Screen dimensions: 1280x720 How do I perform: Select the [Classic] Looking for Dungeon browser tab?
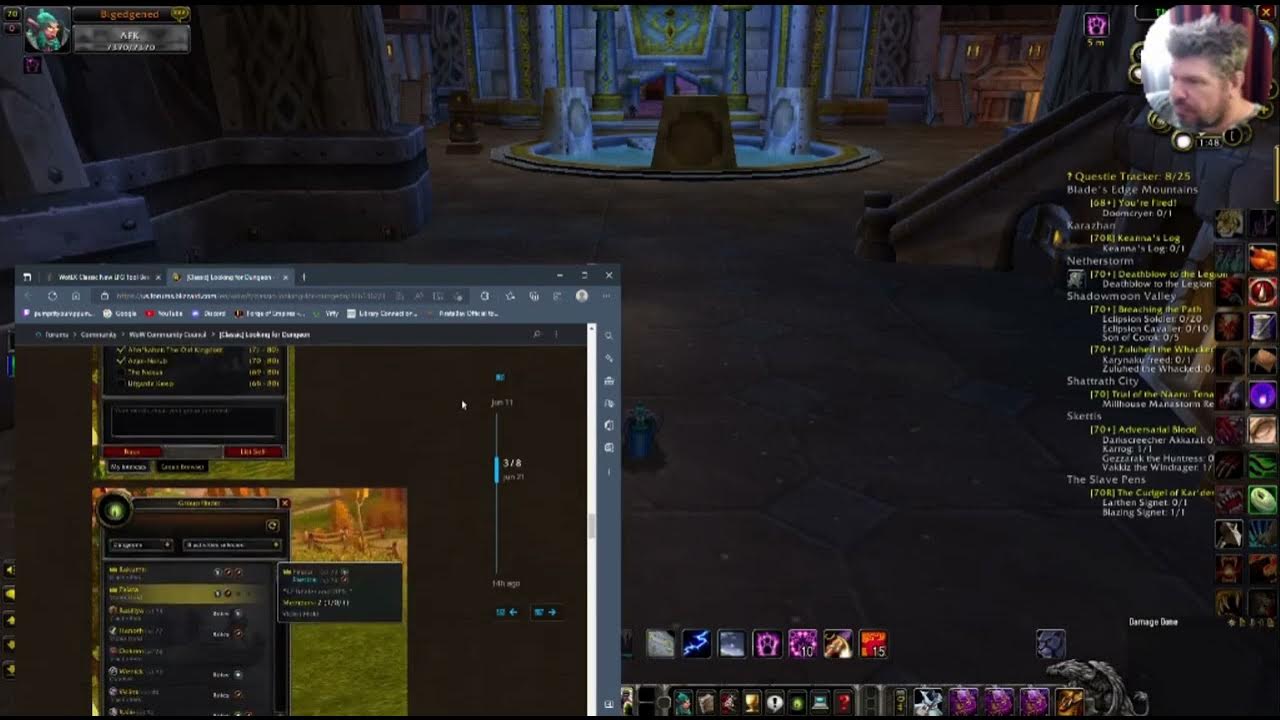point(230,277)
